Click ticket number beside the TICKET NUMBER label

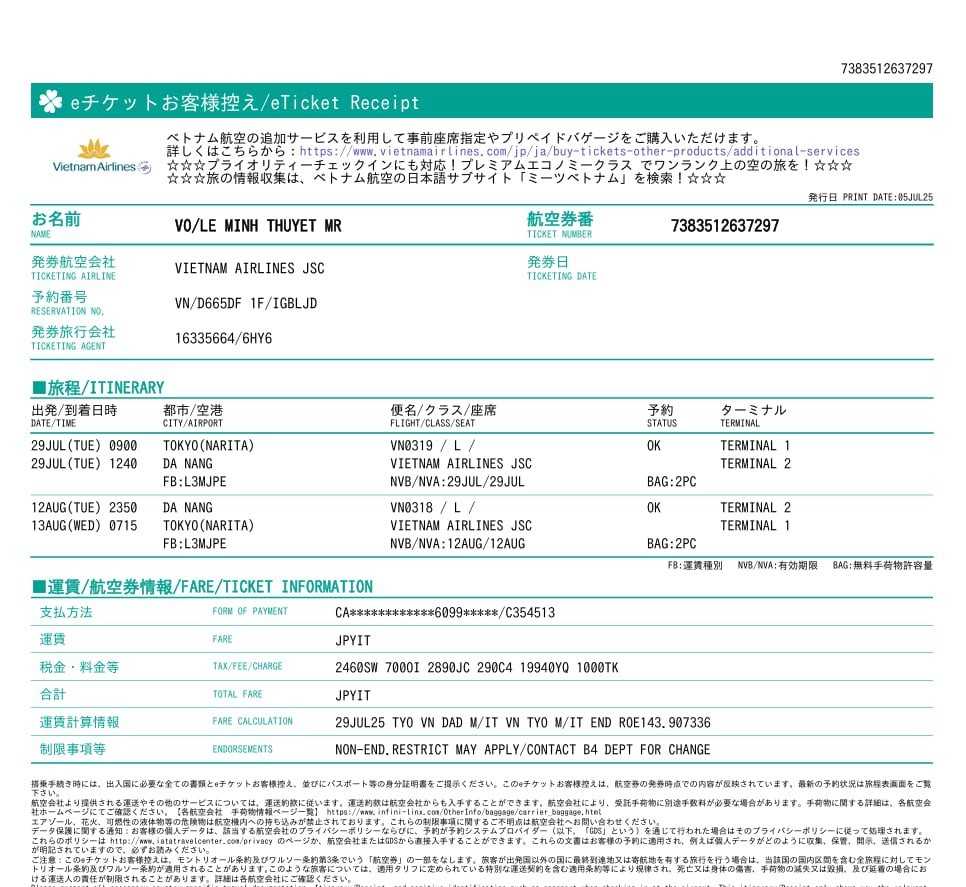[724, 226]
